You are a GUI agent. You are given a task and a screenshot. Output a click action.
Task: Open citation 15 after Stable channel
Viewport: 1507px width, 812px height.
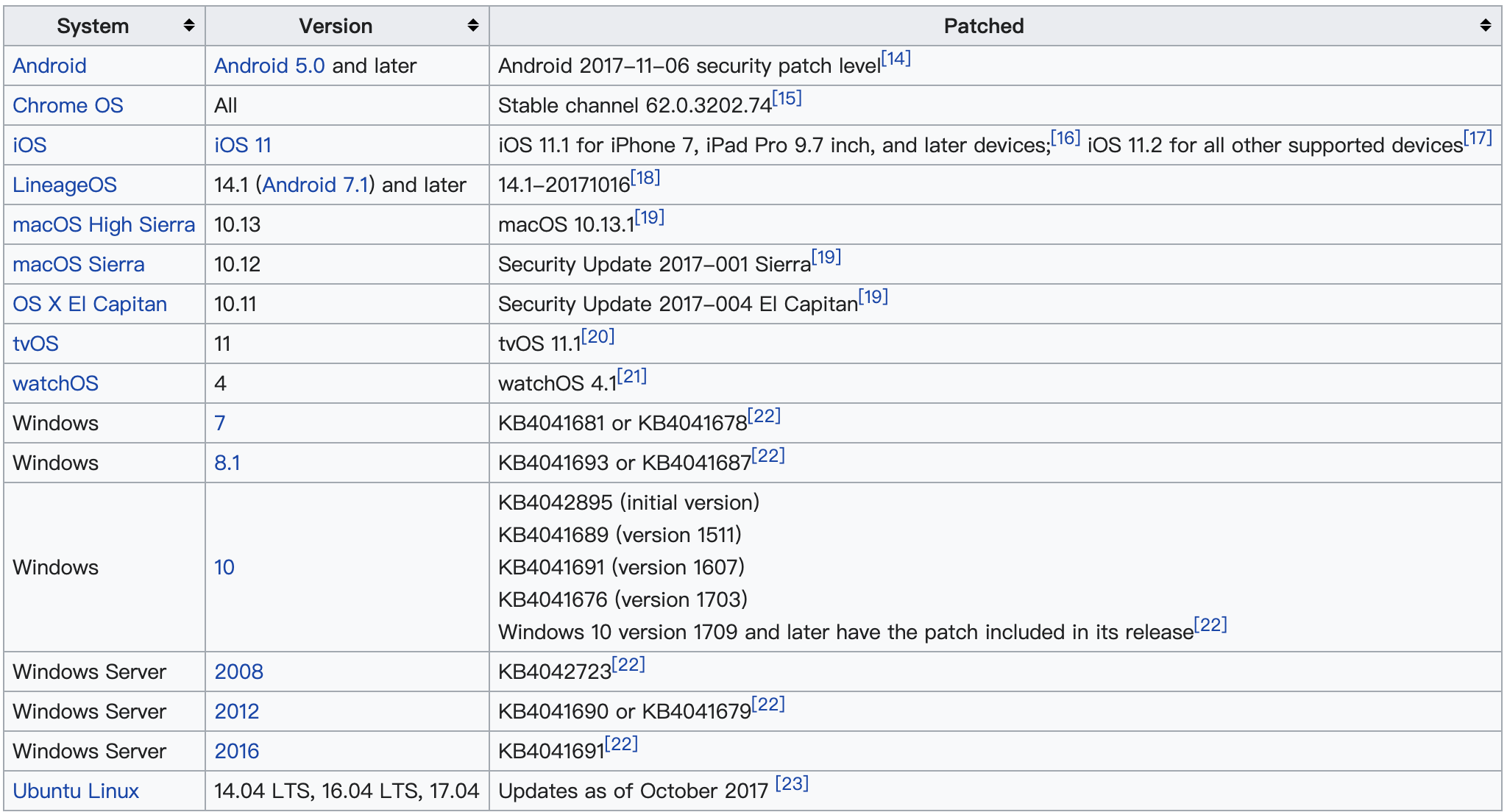point(787,99)
